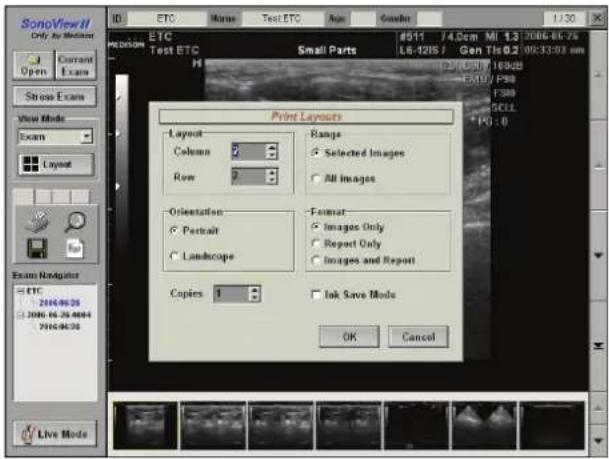Decrease the number of Copies
The width and height of the screenshot is (609, 459).
pyautogui.click(x=255, y=298)
